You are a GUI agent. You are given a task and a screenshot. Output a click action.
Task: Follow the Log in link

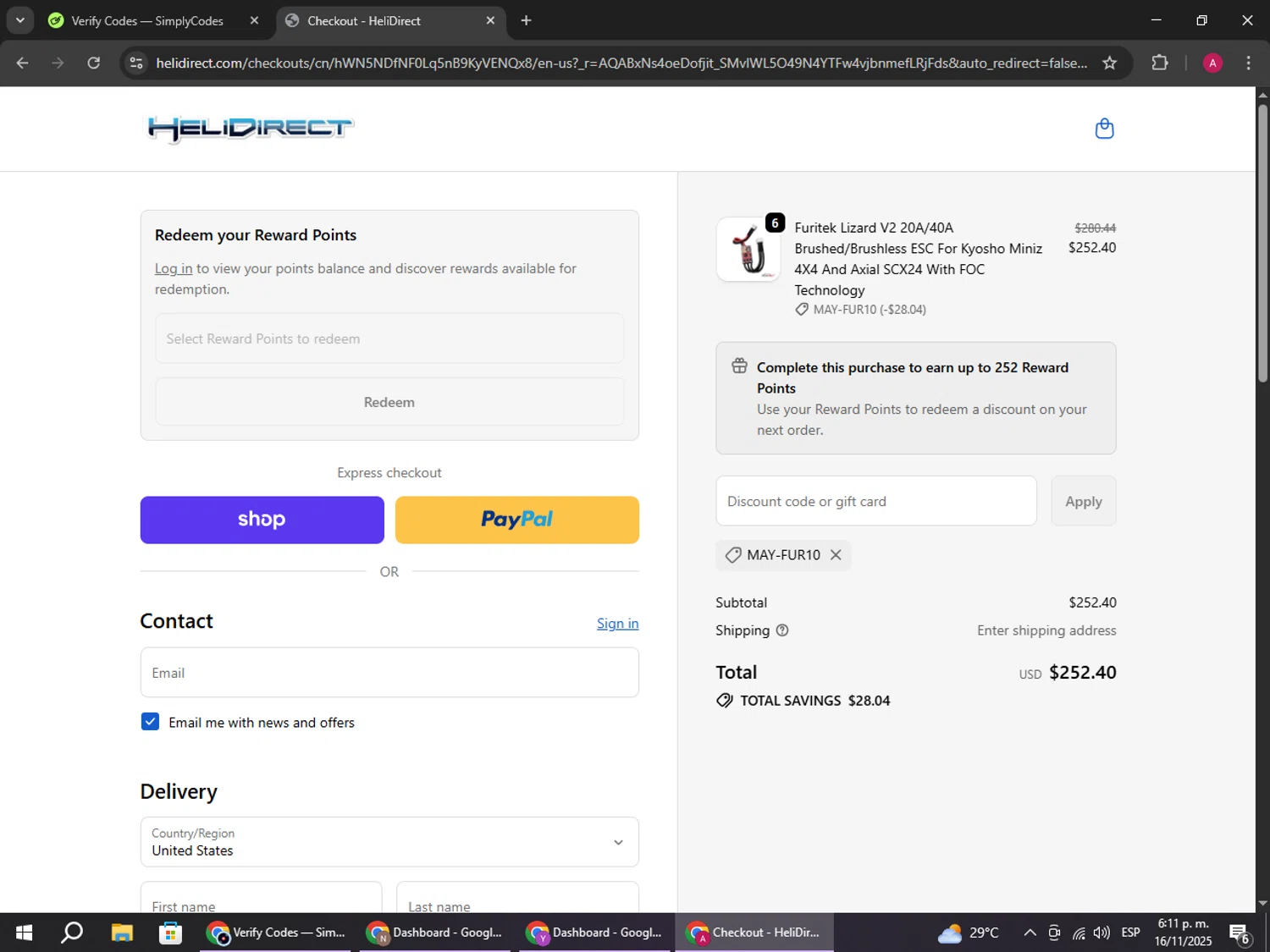point(174,268)
